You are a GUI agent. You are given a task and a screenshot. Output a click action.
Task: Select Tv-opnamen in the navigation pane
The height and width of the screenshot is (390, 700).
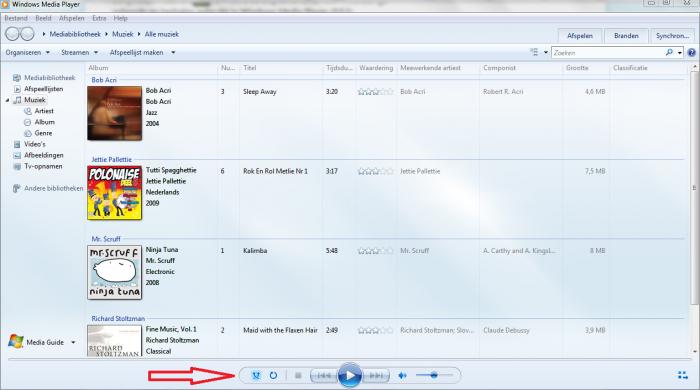38,166
